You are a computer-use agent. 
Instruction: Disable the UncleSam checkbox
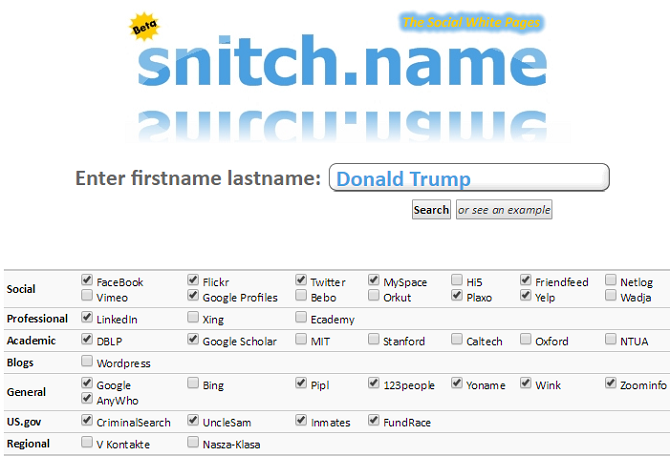point(193,421)
